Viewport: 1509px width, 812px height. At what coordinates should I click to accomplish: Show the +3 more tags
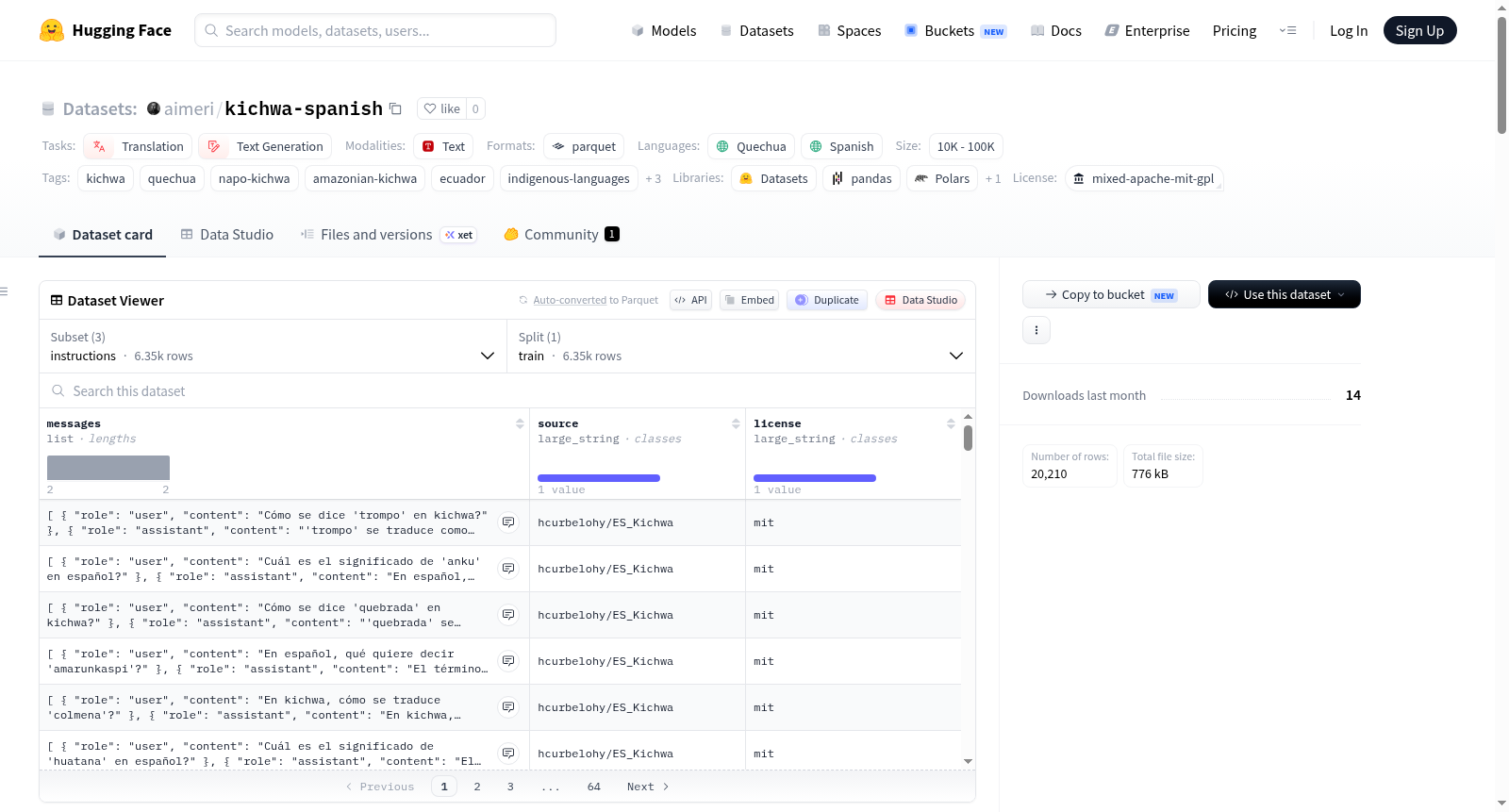[x=654, y=179]
